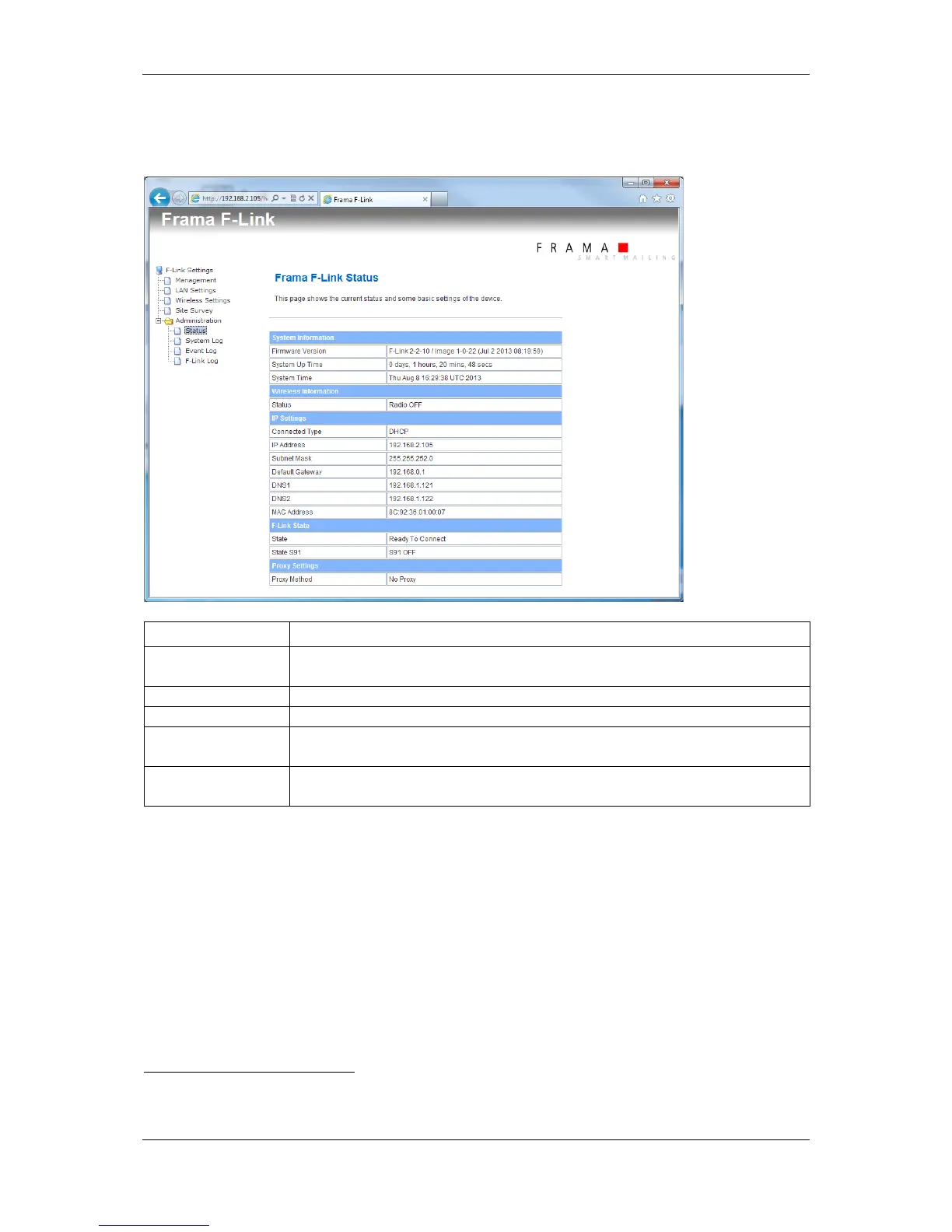Click the DNS1 value 192.168.1.121
This screenshot has height=1232, width=952.
pyautogui.click(x=474, y=485)
